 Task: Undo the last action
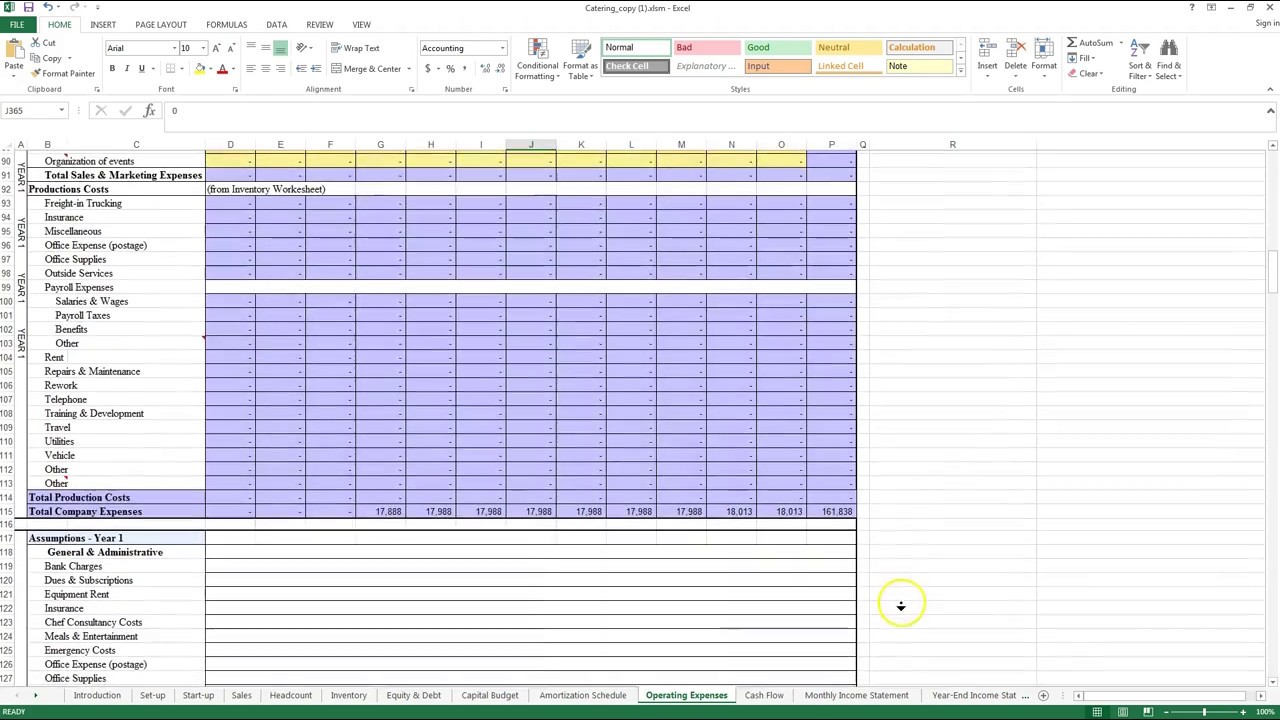point(46,8)
